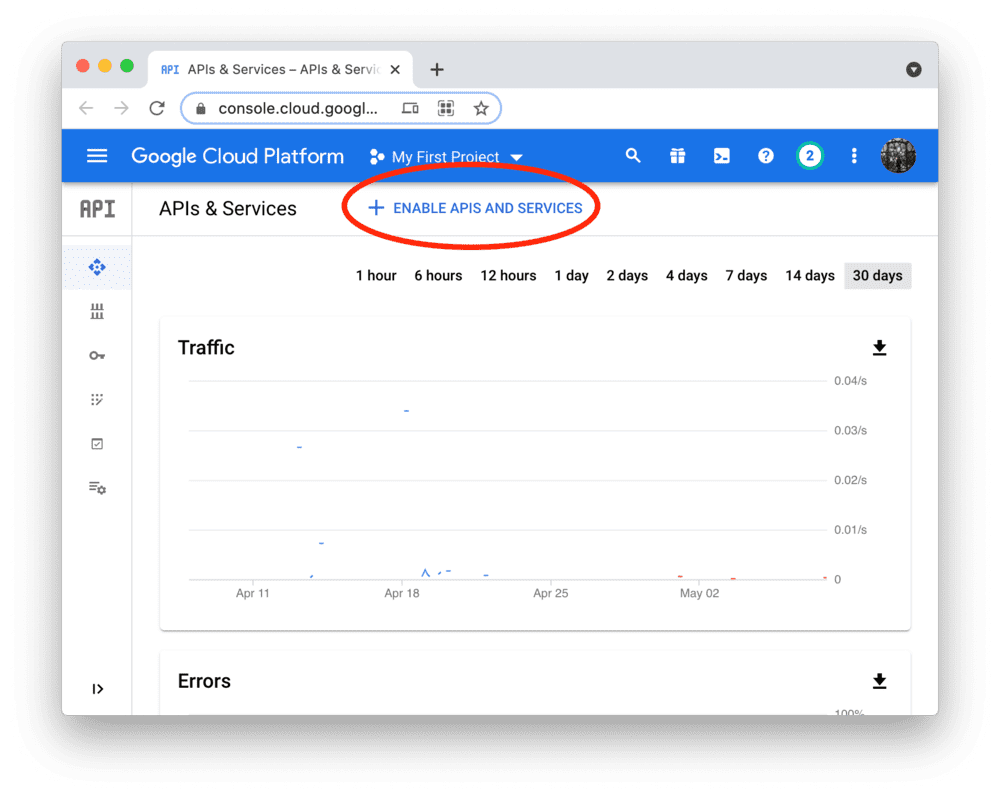Open the help question mark icon
The width and height of the screenshot is (1000, 797).
pos(765,156)
